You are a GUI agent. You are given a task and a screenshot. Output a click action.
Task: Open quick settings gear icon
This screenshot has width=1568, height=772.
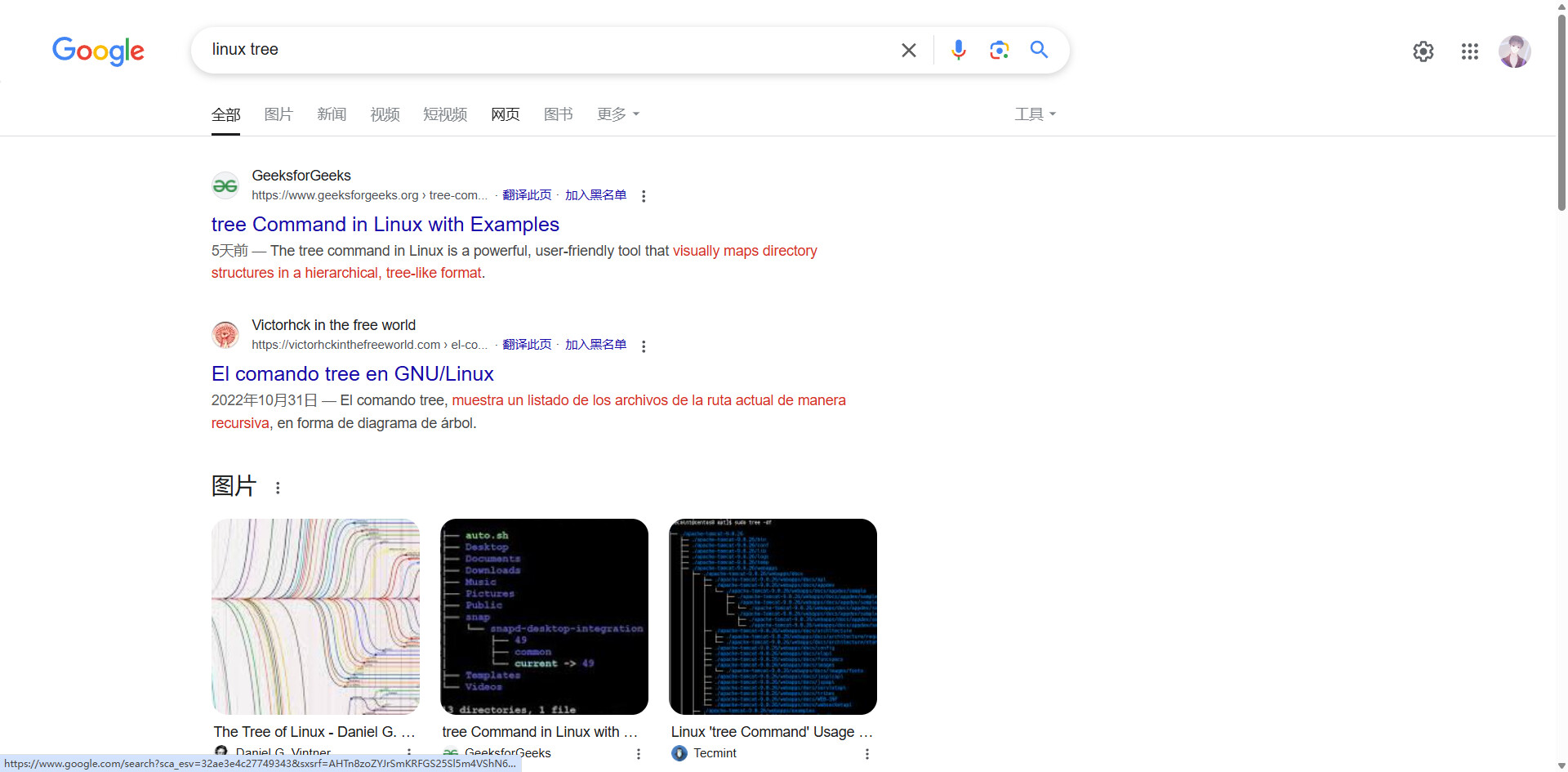1423,51
